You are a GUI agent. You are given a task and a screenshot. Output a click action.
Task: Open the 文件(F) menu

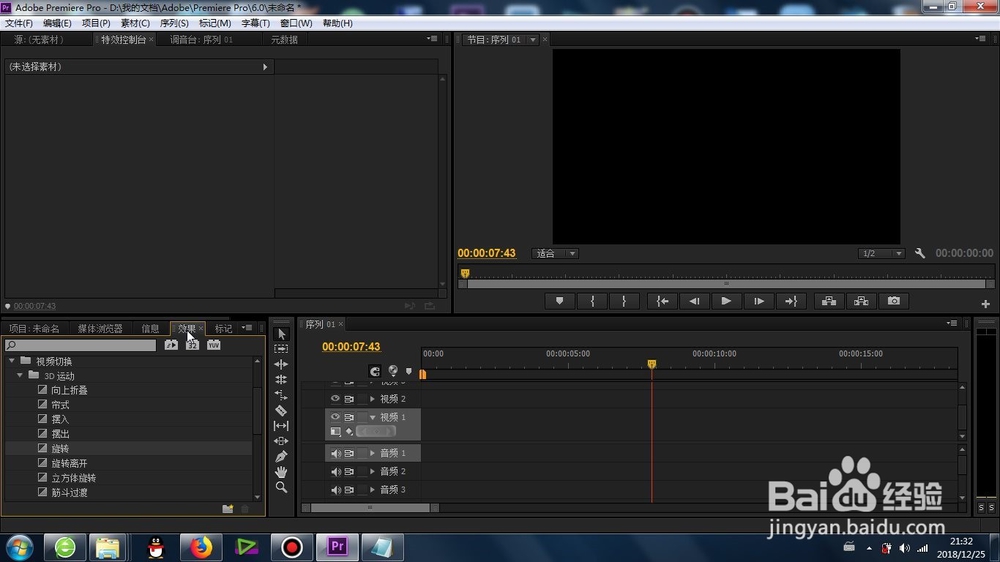click(19, 23)
